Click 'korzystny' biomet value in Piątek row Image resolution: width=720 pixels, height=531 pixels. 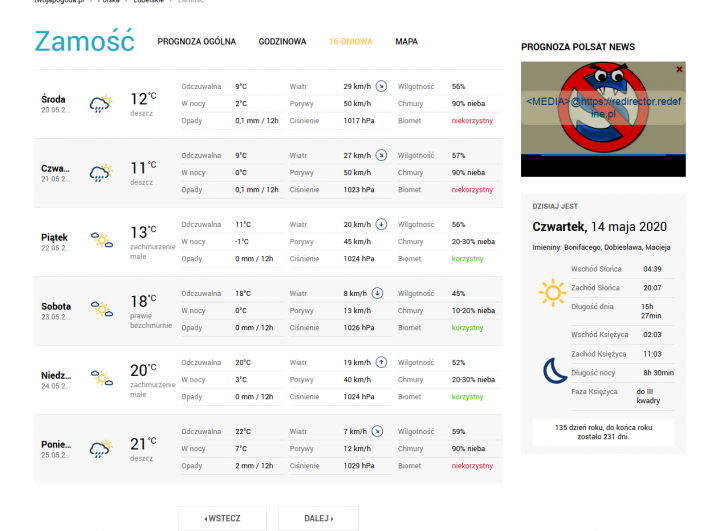(467, 259)
